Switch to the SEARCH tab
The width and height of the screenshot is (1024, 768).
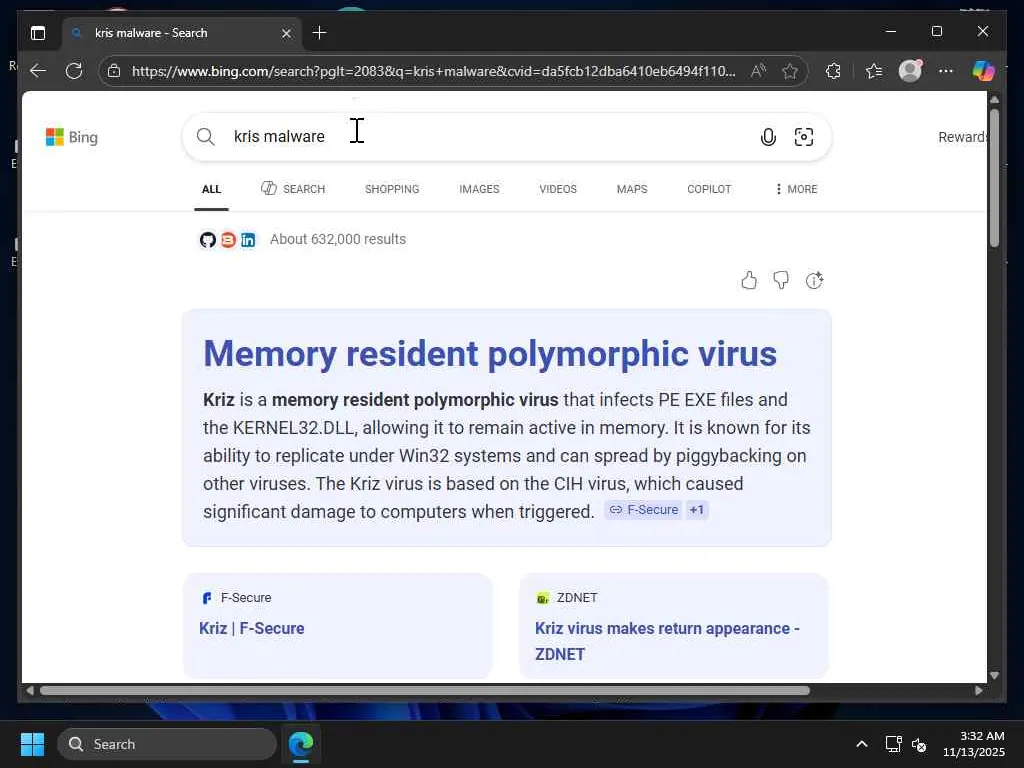(x=293, y=189)
